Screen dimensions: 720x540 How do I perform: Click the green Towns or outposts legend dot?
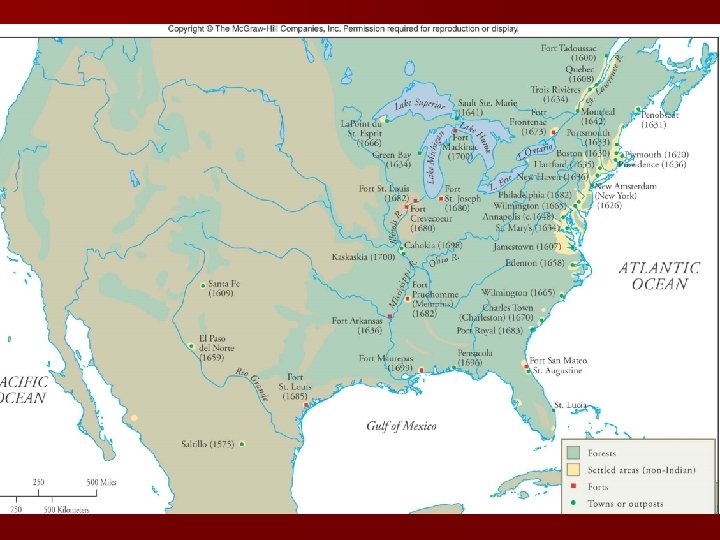[x=573, y=503]
